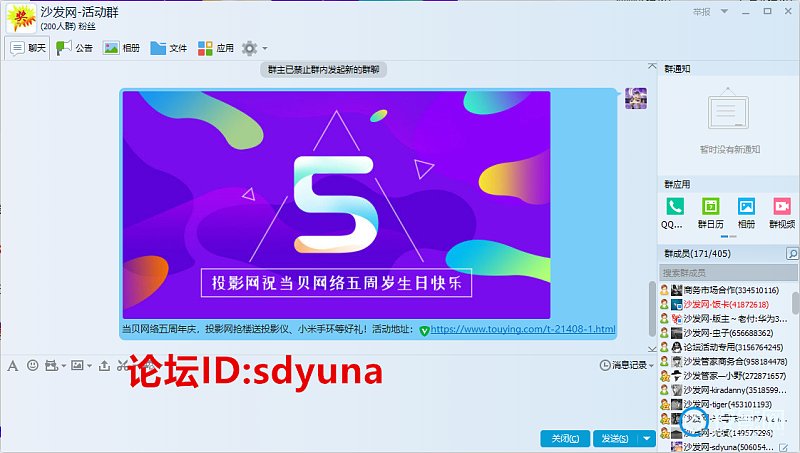This screenshot has height=453, width=800.
Task: Click avatar of 沙发网-虫子 in member list
Action: pyautogui.click(x=677, y=333)
